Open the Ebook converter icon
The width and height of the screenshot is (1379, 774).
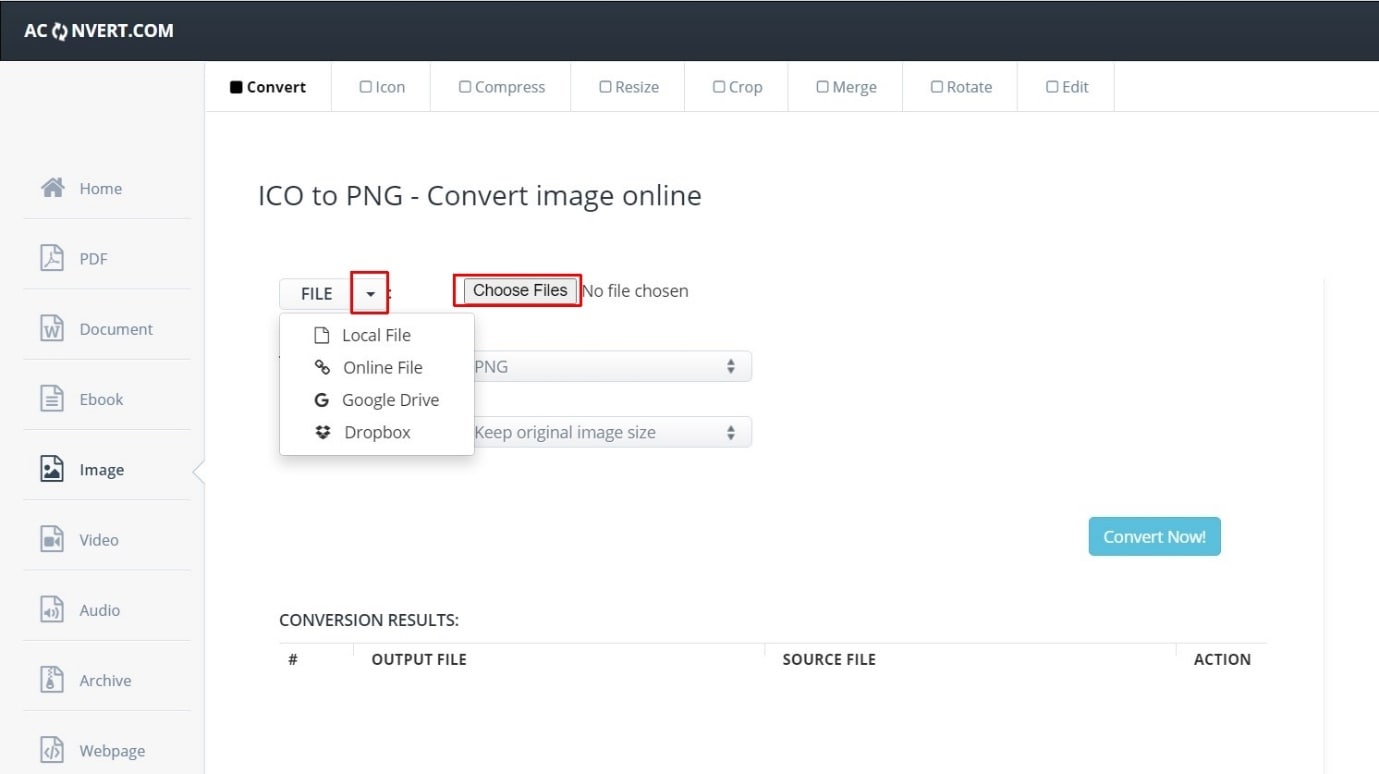[x=52, y=399]
